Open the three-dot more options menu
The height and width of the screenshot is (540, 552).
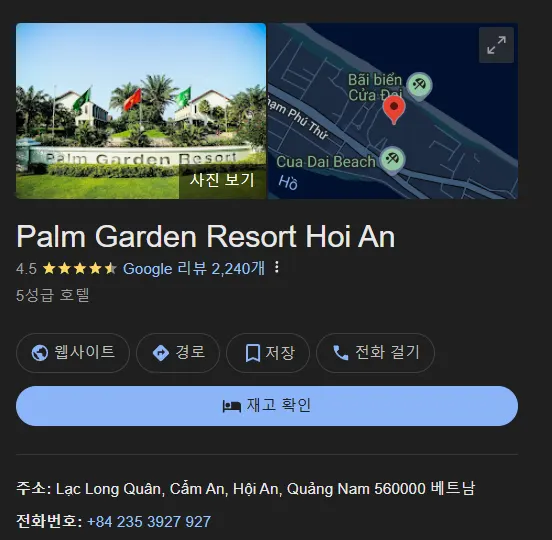[277, 268]
